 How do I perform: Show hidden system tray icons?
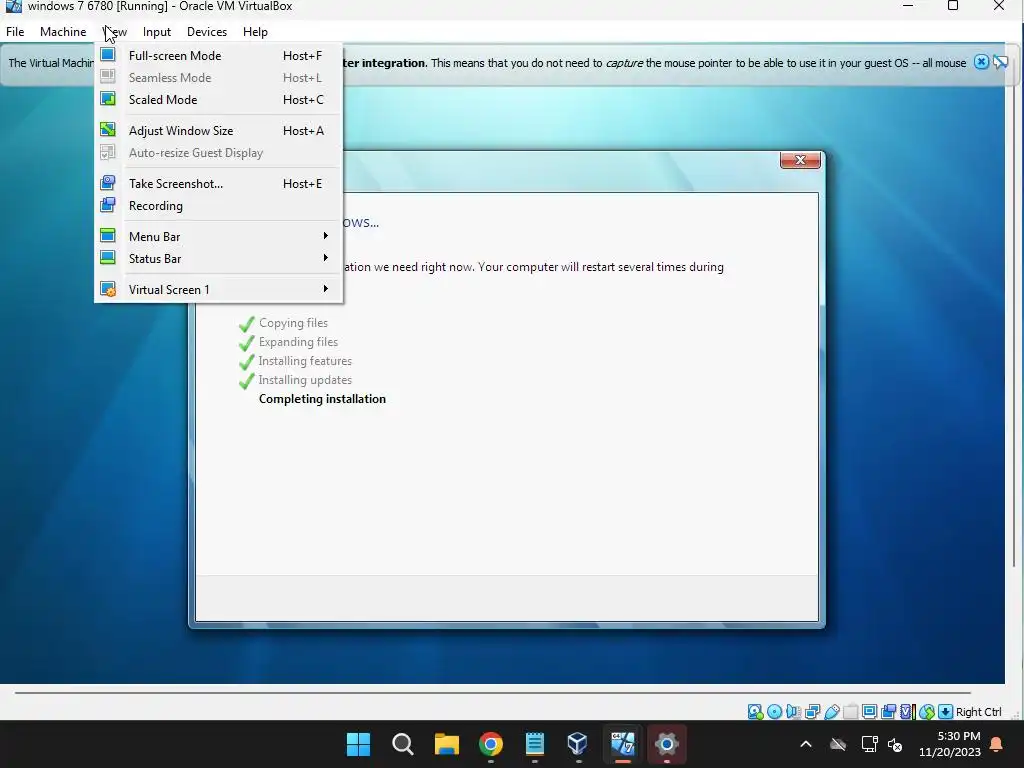tap(806, 744)
